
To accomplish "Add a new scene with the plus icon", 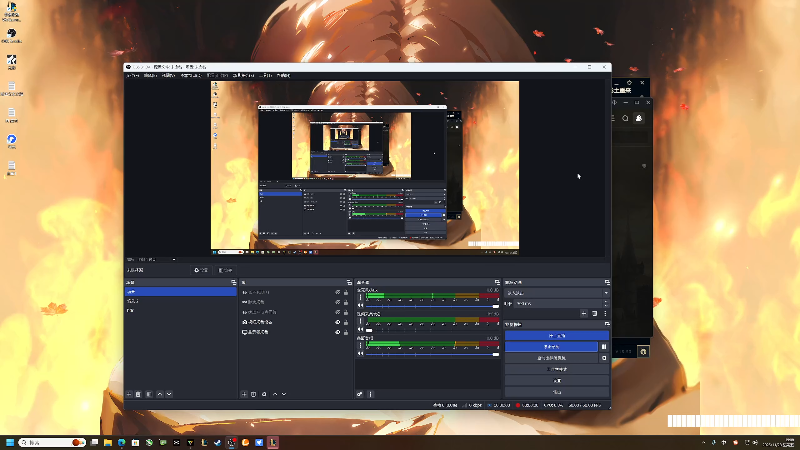I will pos(129,394).
